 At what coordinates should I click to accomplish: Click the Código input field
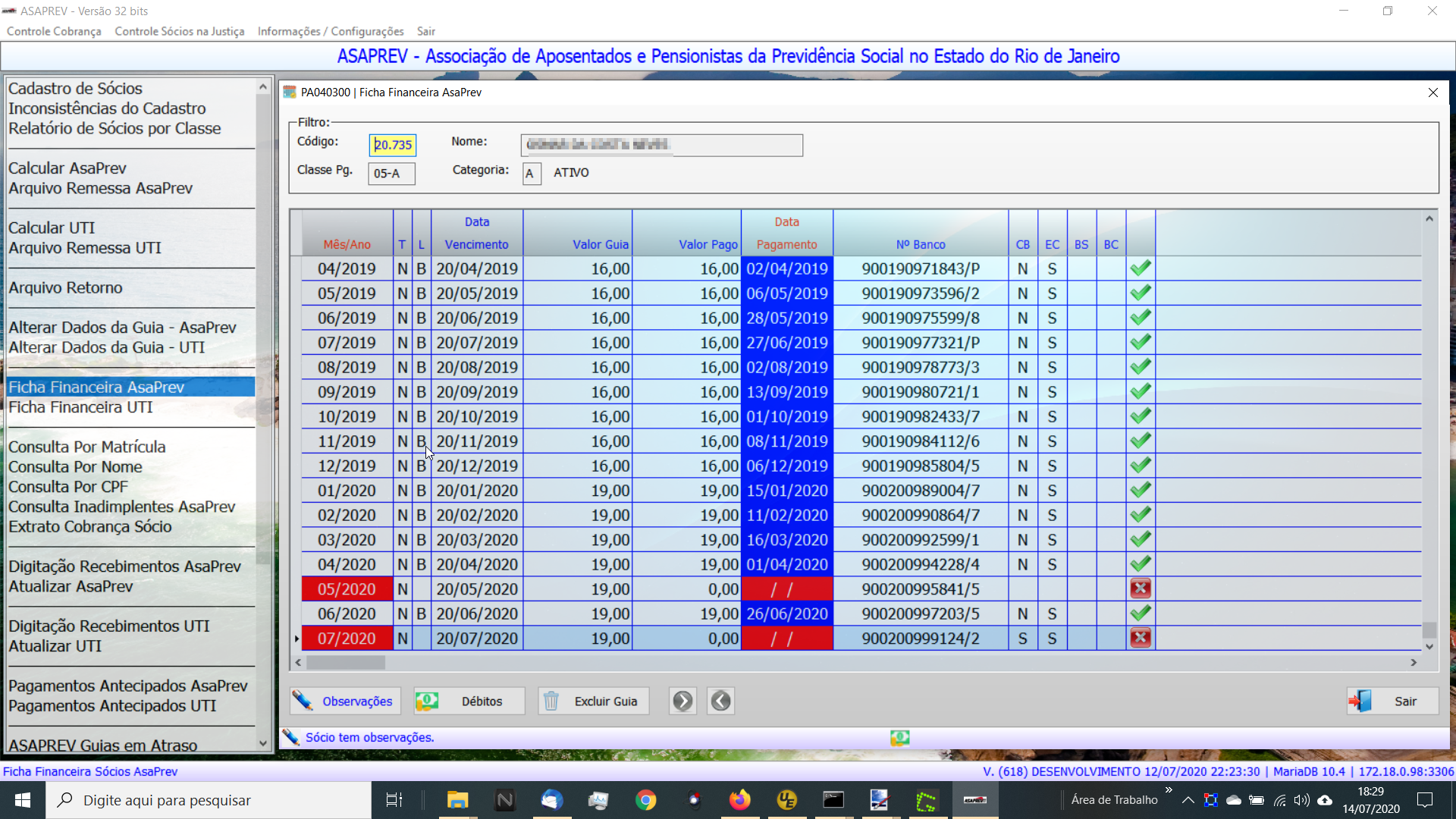(x=393, y=144)
